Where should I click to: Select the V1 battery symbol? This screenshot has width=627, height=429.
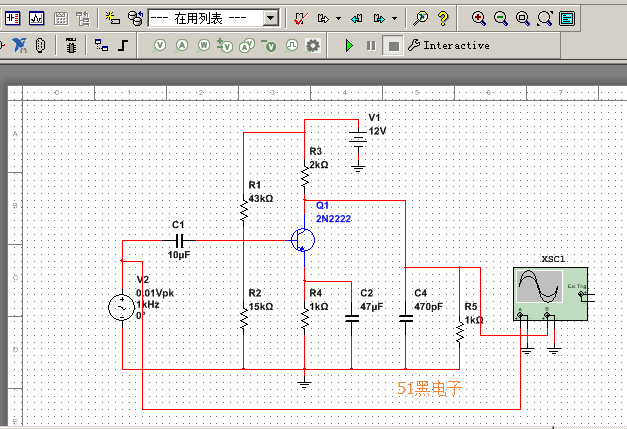[358, 139]
